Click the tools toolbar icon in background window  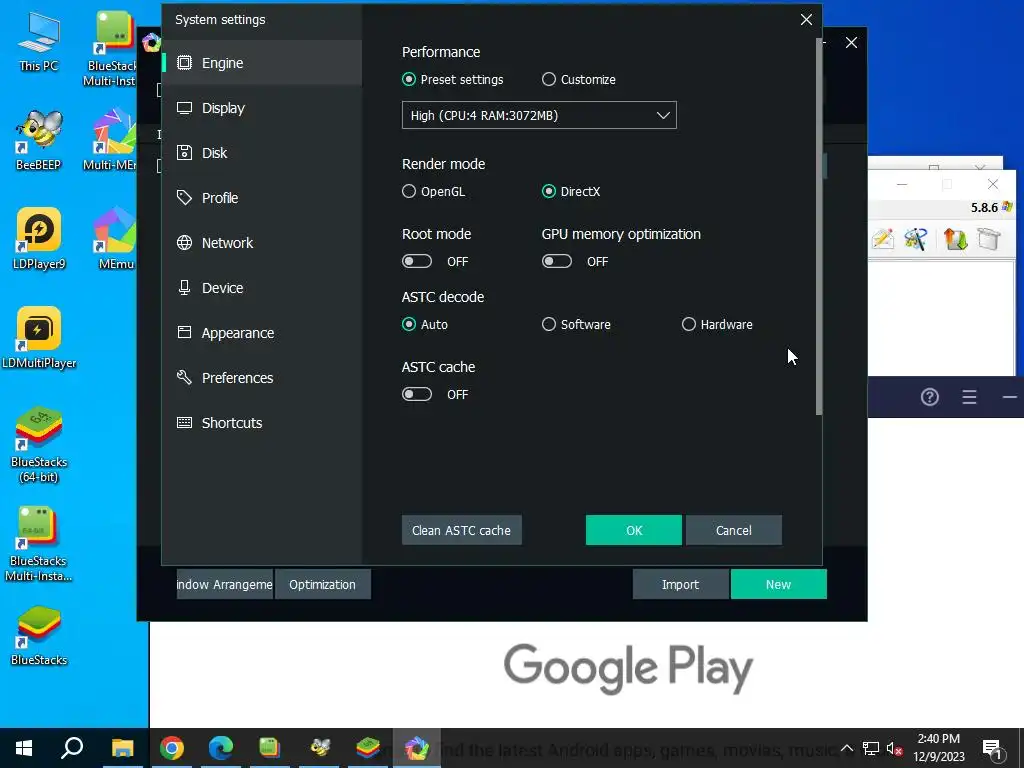coord(916,239)
